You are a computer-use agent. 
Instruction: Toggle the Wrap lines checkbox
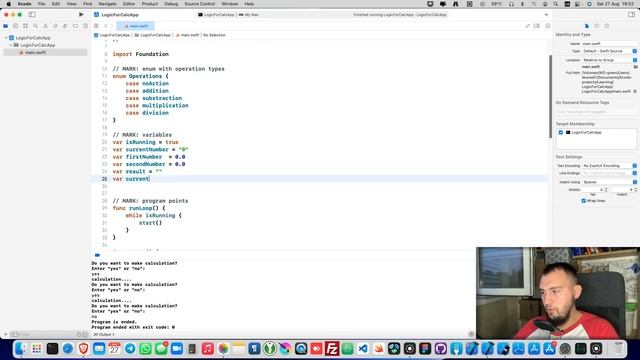584,201
